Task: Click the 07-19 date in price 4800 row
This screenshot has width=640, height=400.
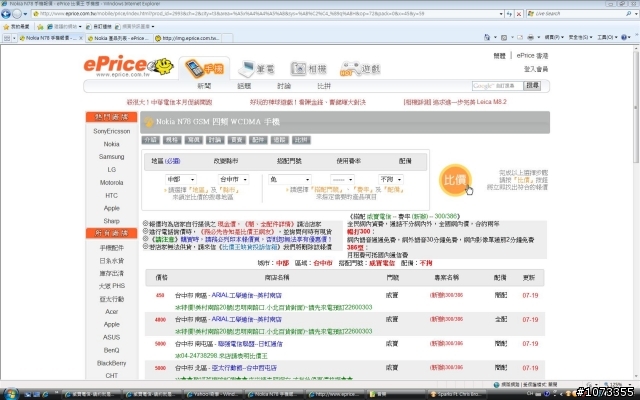Action: coord(530,320)
